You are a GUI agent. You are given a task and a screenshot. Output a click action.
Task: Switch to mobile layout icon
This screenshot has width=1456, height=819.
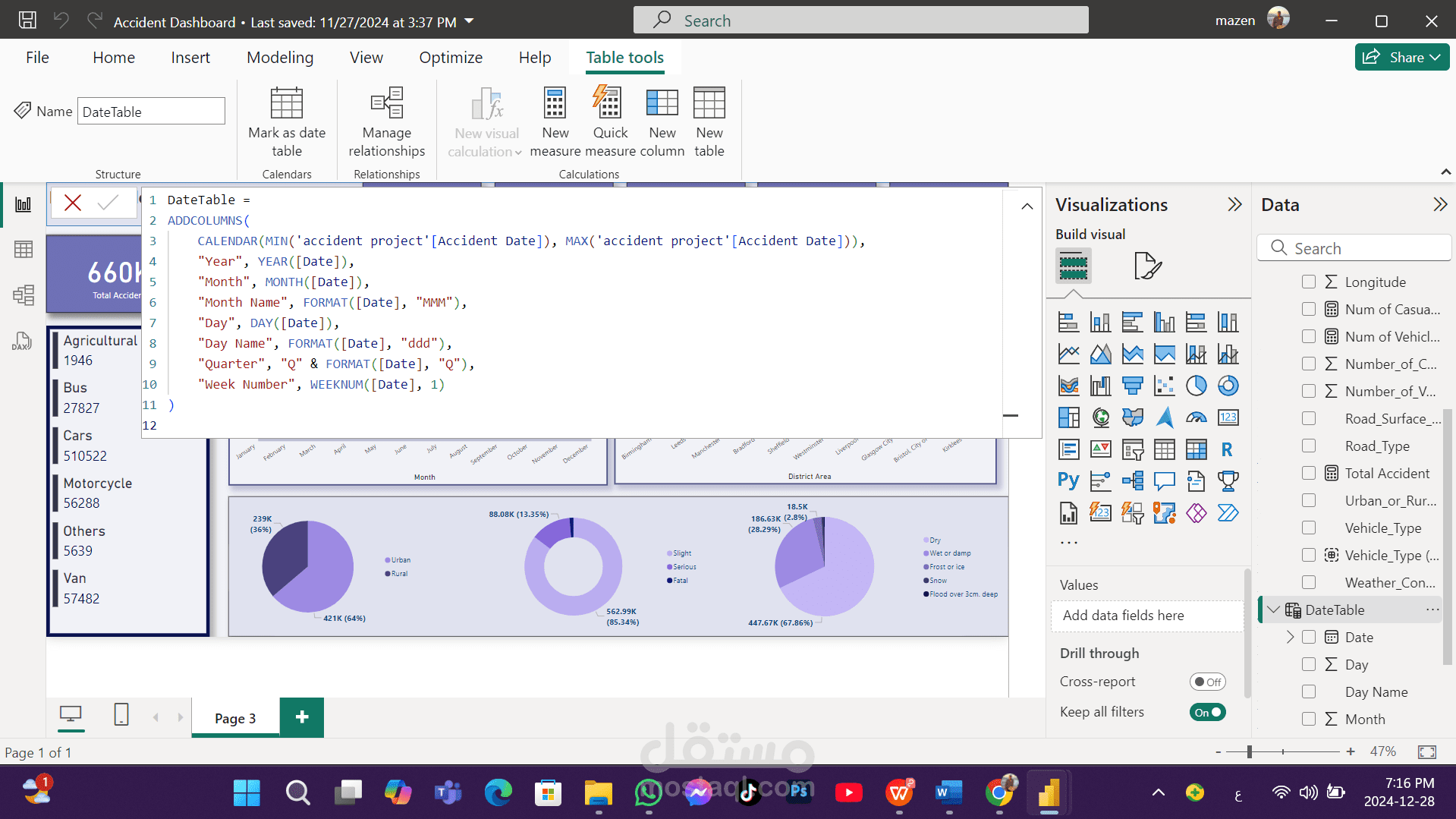[121, 715]
